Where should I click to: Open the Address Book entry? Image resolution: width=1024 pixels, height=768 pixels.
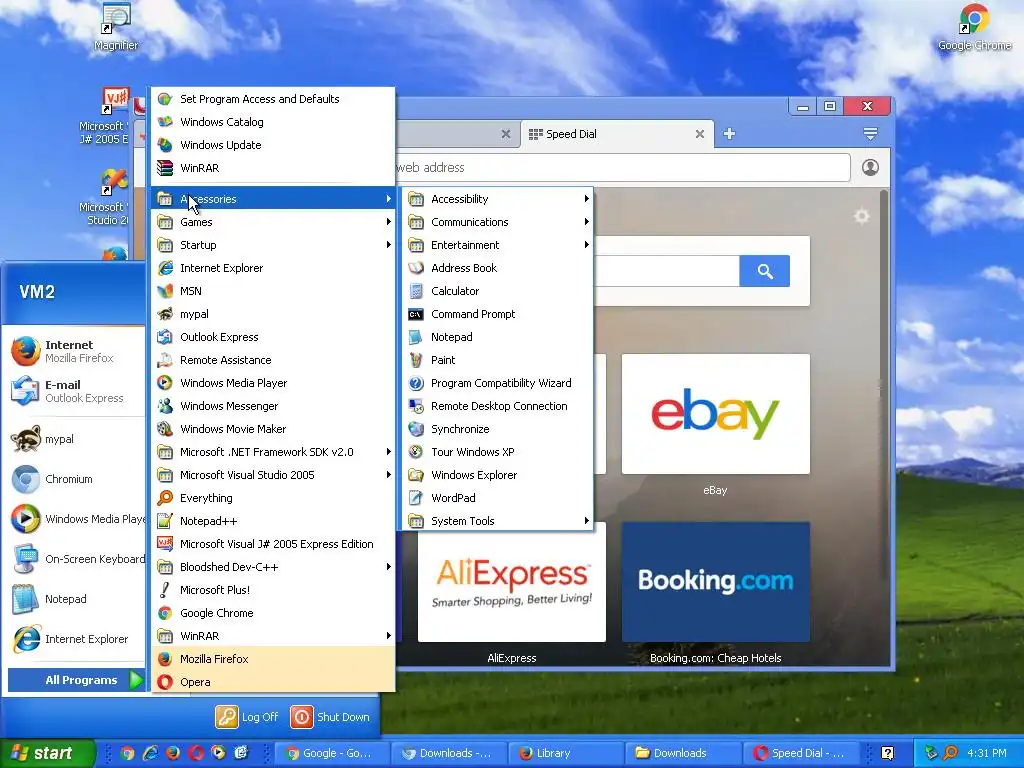click(498, 268)
